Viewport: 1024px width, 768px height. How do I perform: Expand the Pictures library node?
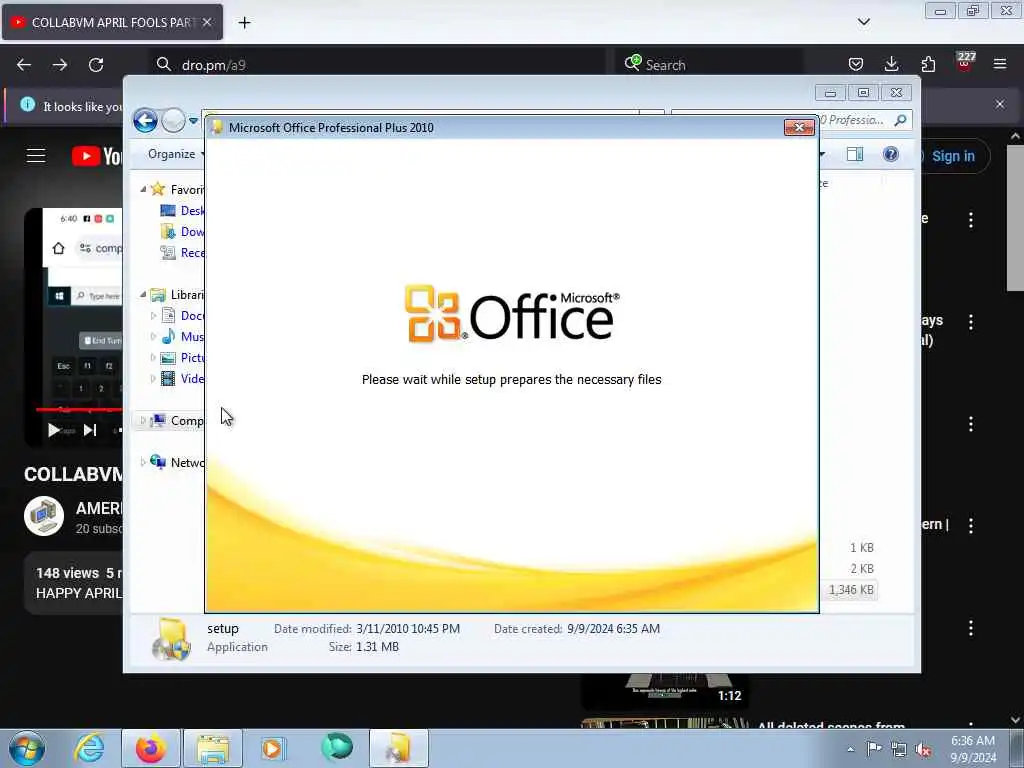tap(153, 357)
